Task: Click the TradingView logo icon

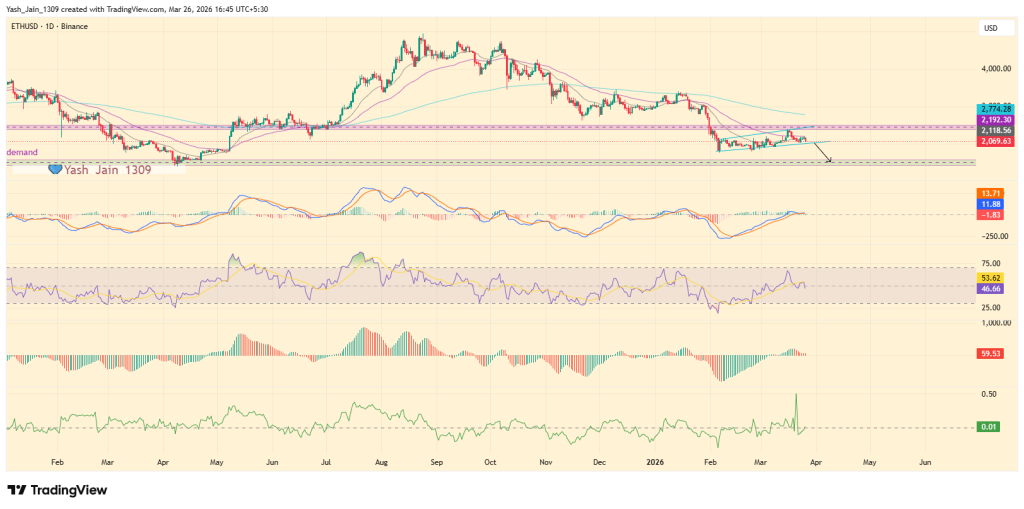Action: [18, 490]
